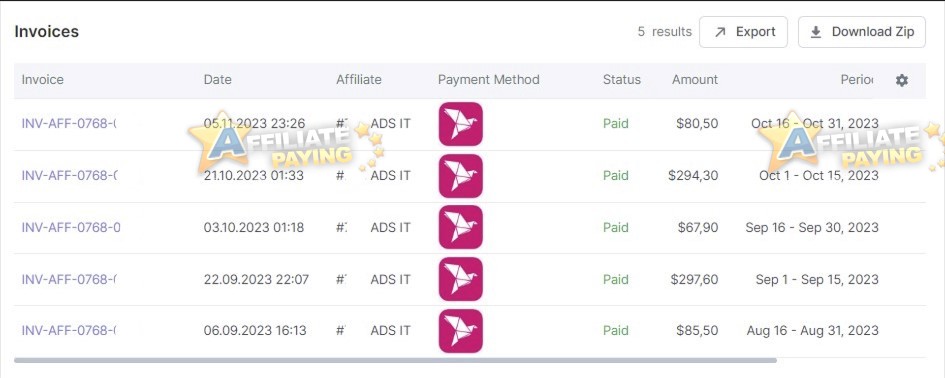The image size is (945, 378).
Task: Open the invoice dated 05.11.2023 23:26
Action: tap(69, 124)
